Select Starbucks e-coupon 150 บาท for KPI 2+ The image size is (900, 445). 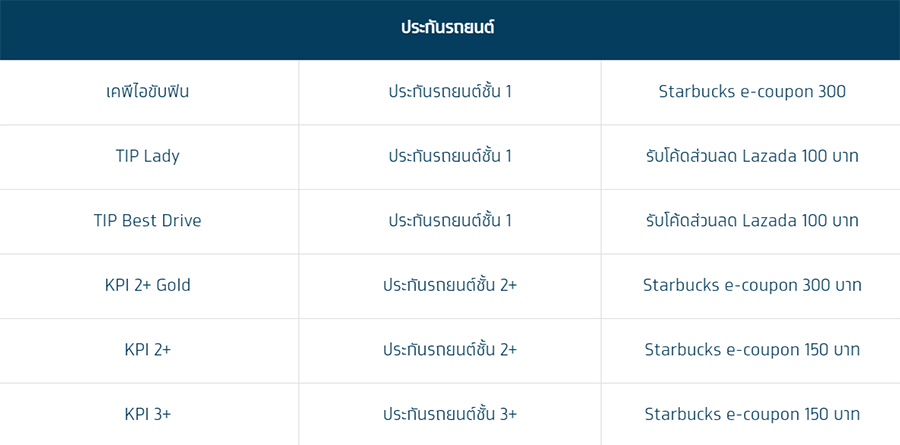752,350
